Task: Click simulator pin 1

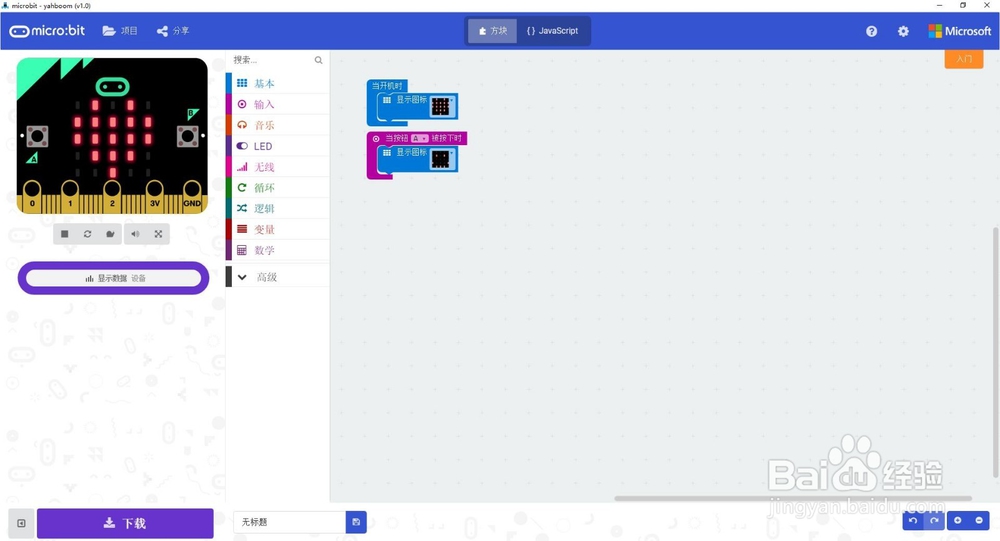Action: [x=70, y=196]
